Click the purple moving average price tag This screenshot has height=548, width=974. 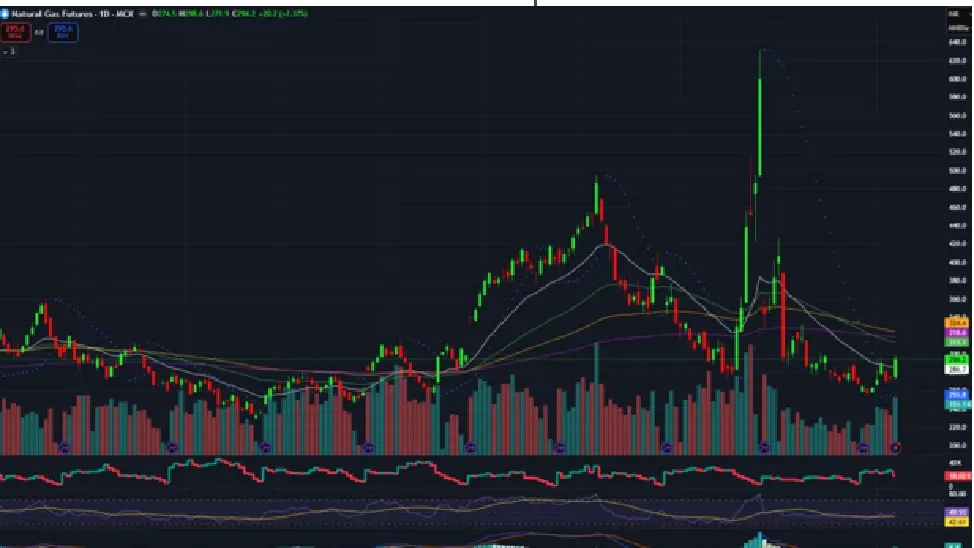[957, 333]
